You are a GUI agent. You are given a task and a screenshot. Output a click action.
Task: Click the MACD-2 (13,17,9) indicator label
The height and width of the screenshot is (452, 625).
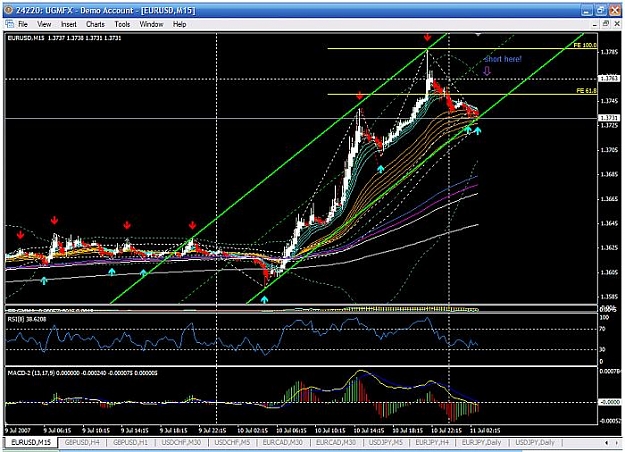point(83,373)
